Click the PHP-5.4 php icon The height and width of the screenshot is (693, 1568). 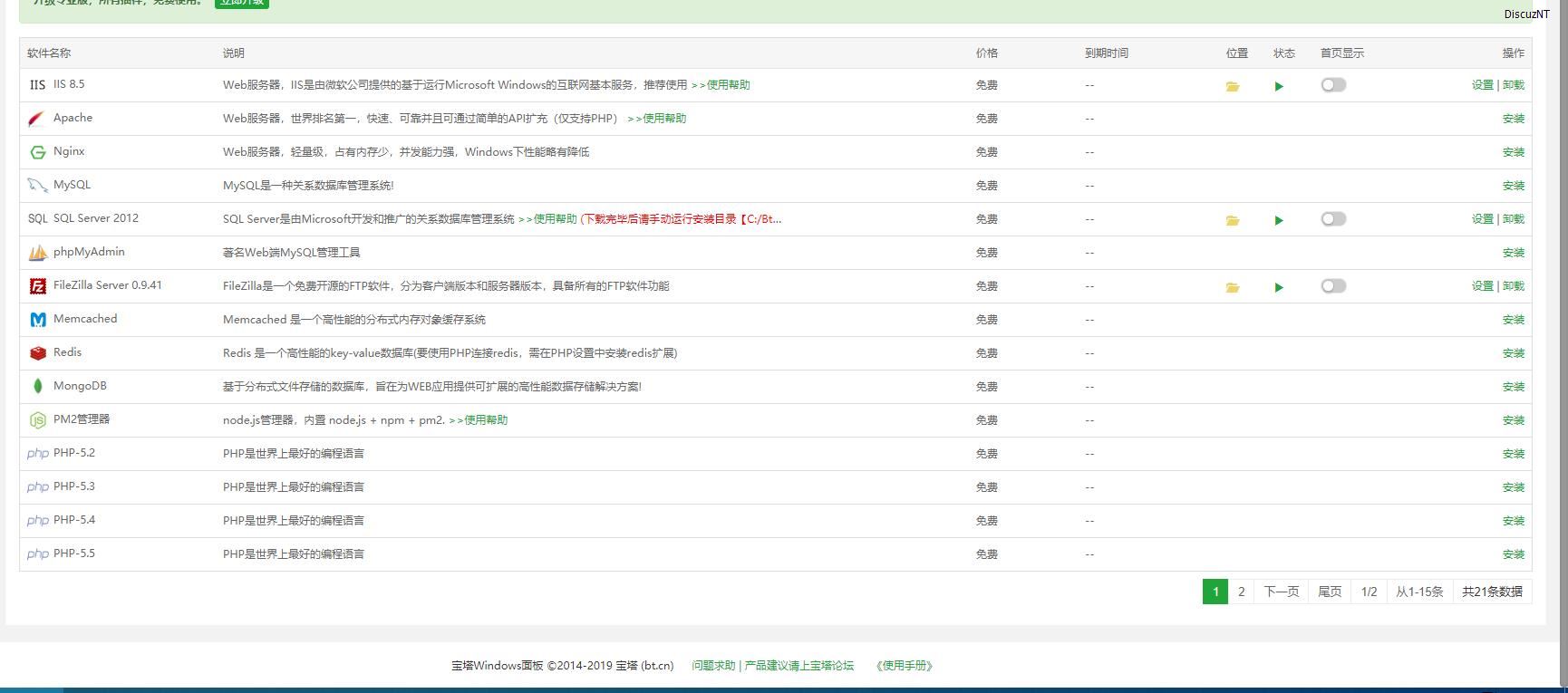(38, 521)
